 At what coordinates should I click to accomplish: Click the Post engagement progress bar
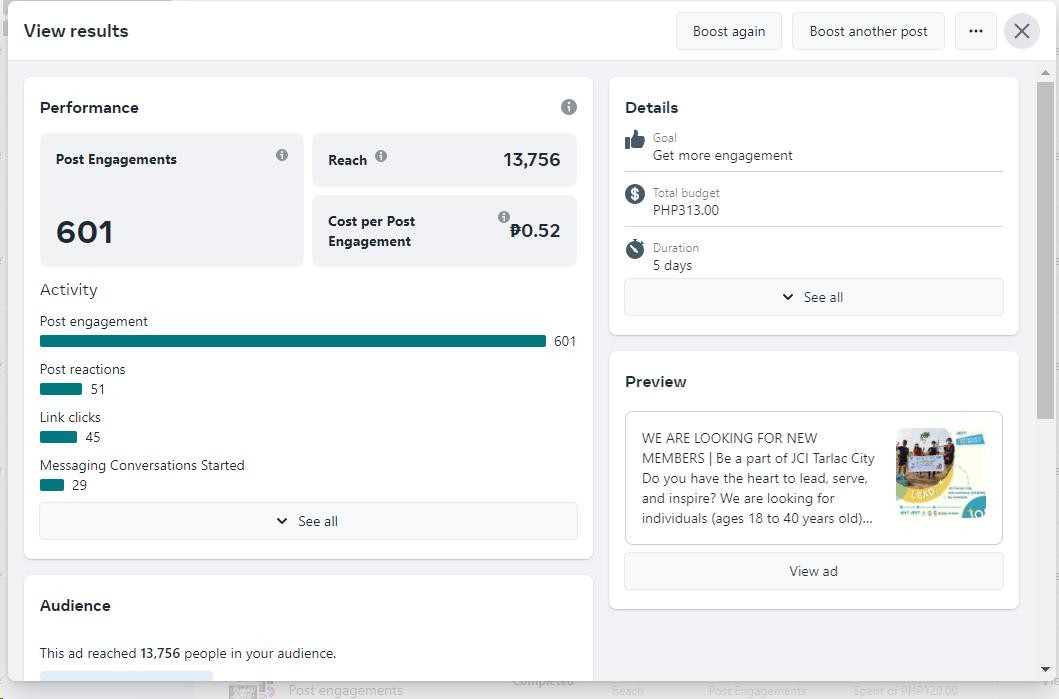293,341
